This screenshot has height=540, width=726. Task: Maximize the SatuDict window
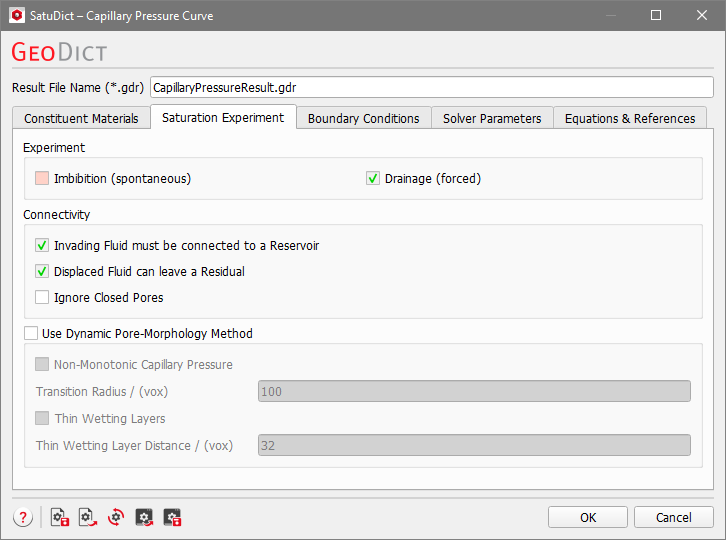point(656,15)
